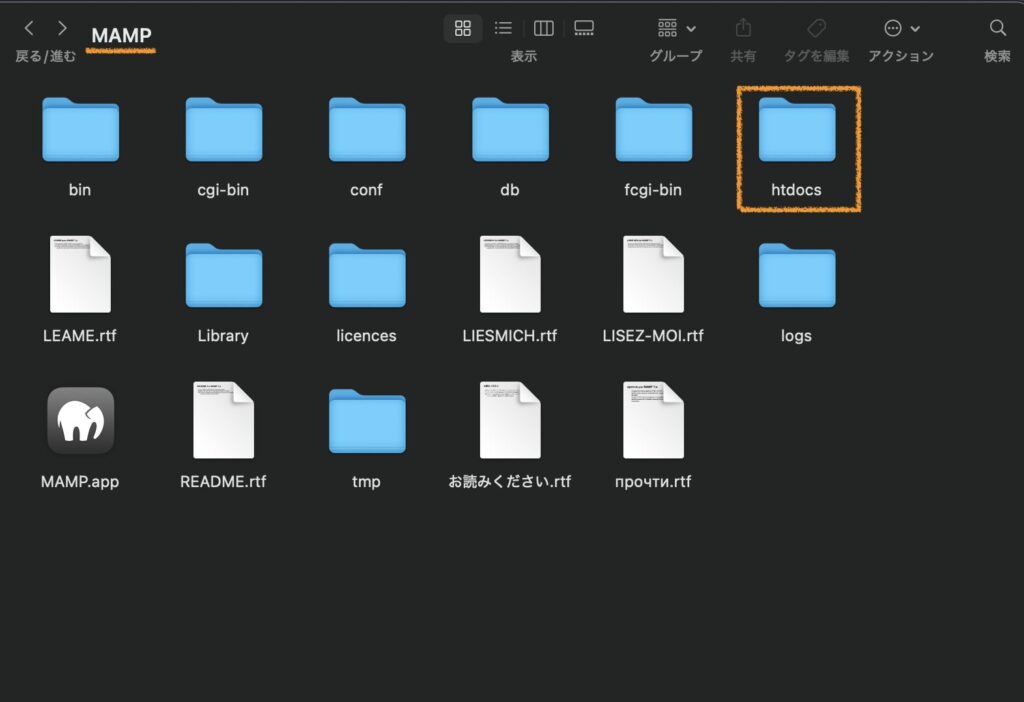
Task: Switch to list view
Action: 503,28
